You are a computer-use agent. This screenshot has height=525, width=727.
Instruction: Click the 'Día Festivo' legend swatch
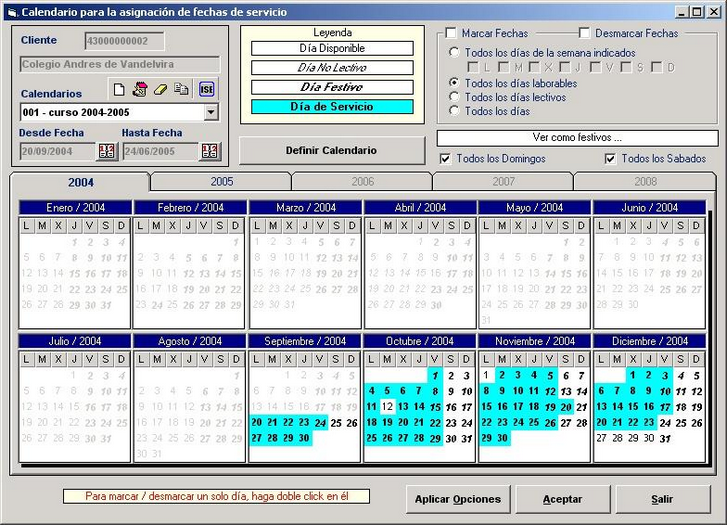point(332,87)
